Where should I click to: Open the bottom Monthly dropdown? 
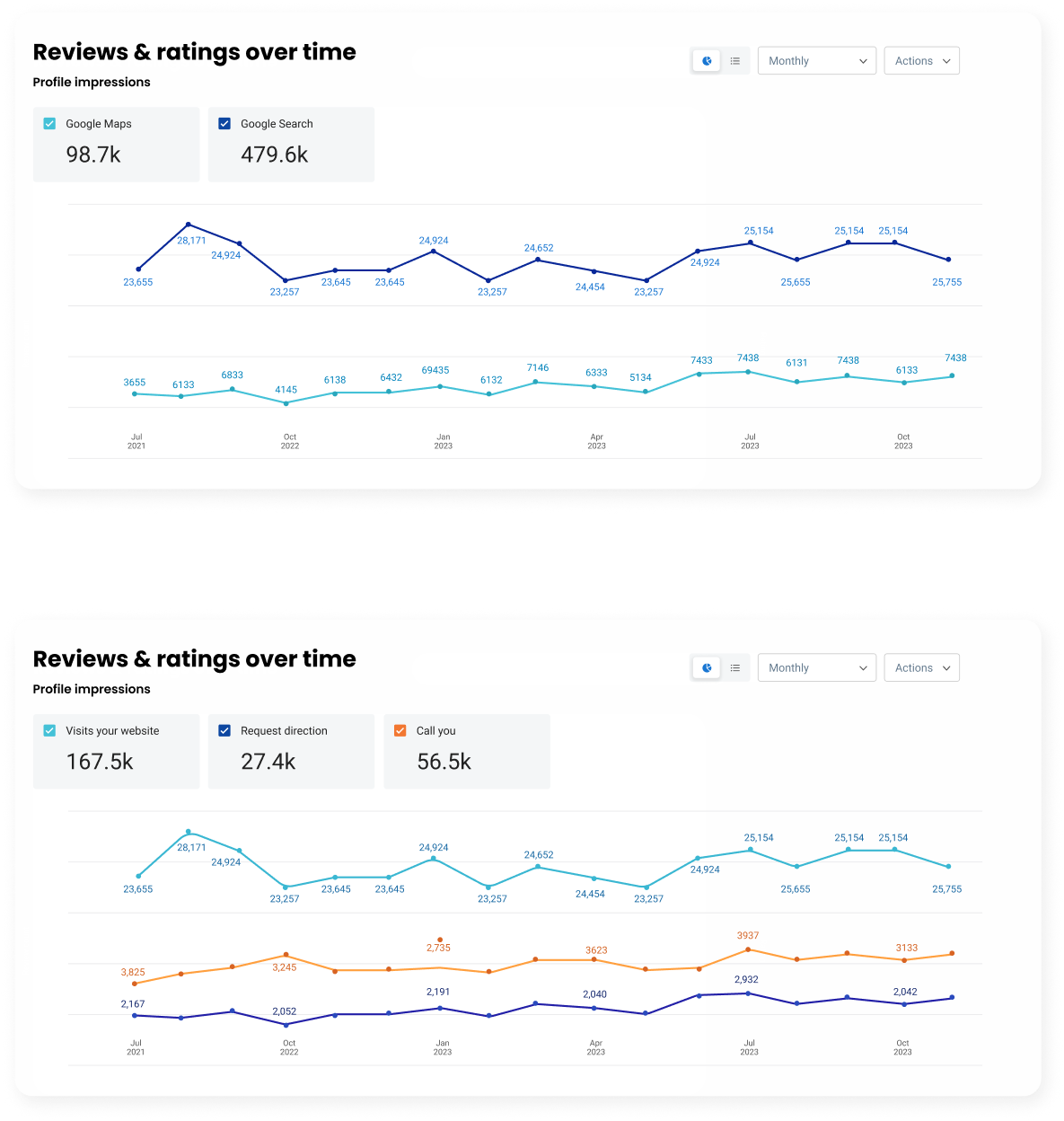point(816,668)
